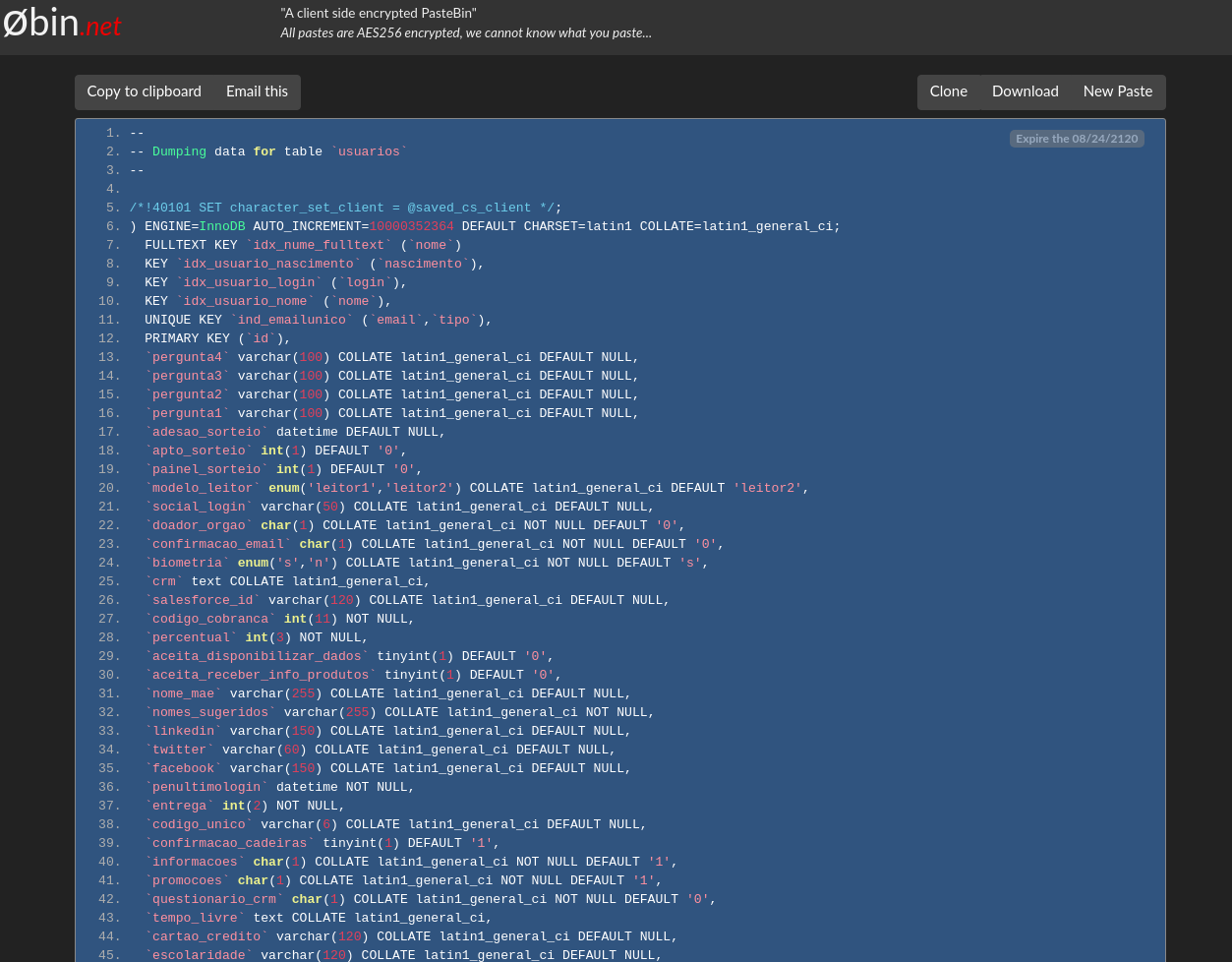The width and height of the screenshot is (1232, 962).
Task: Click the `confirmacao_email` char line
Action: tap(435, 544)
